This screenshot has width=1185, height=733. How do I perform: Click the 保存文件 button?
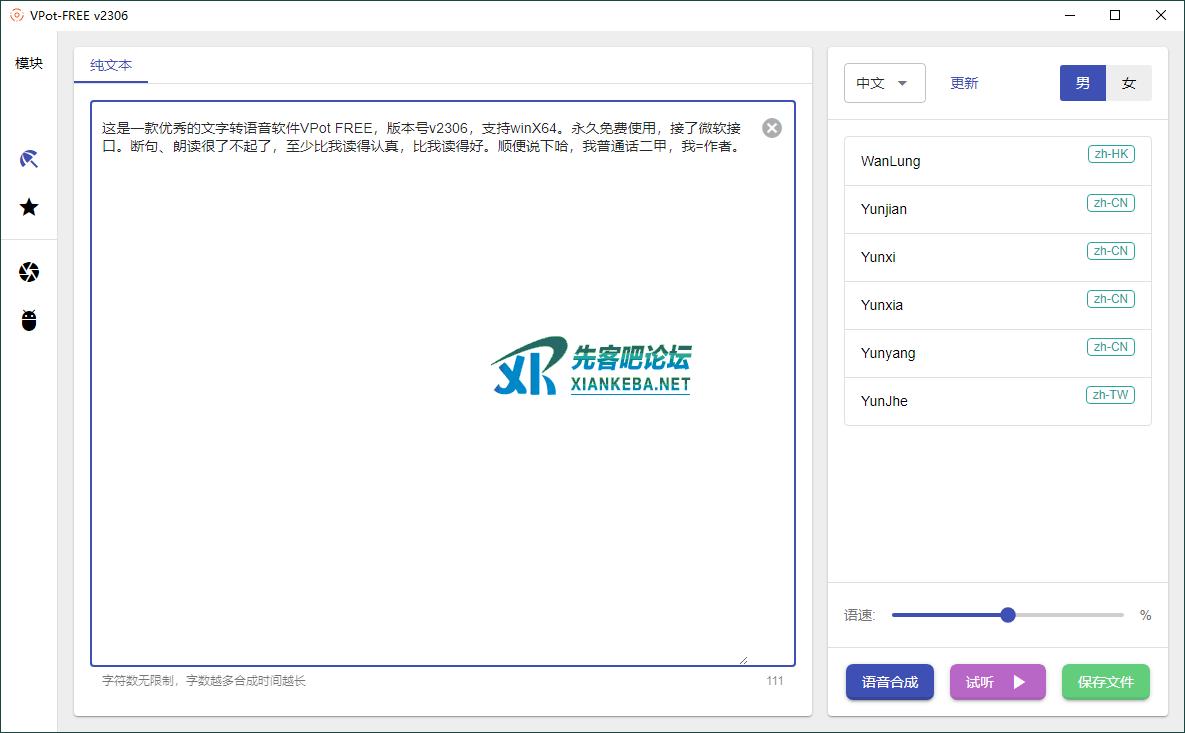tap(1105, 682)
